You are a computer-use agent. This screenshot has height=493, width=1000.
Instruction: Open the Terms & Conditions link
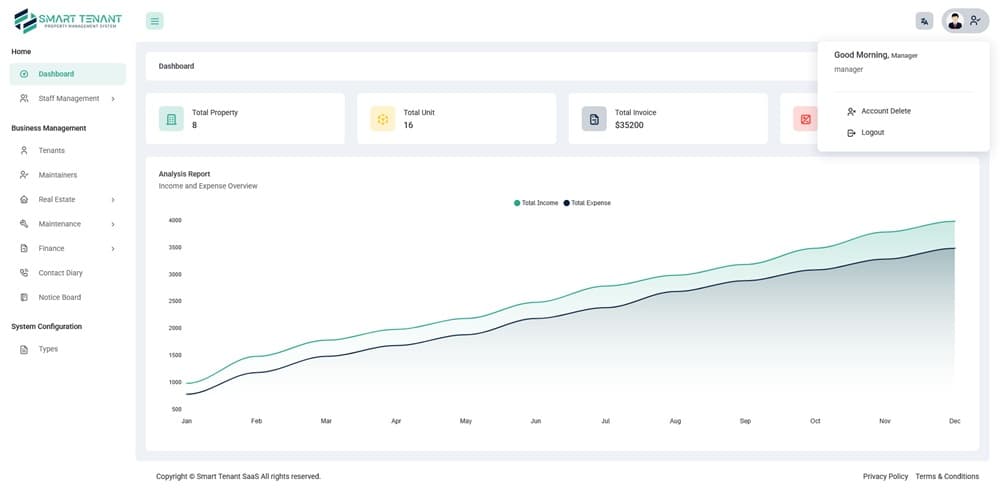pyautogui.click(x=947, y=476)
